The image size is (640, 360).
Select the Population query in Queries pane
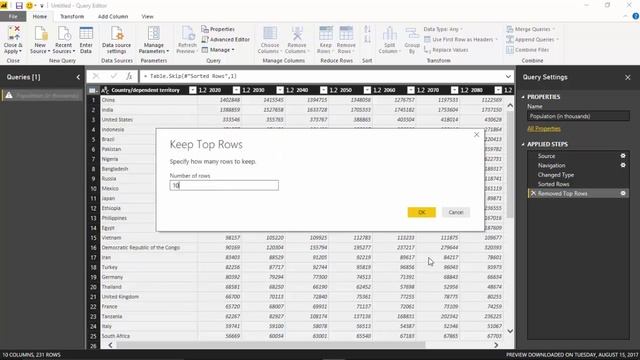pyautogui.click(x=42, y=96)
